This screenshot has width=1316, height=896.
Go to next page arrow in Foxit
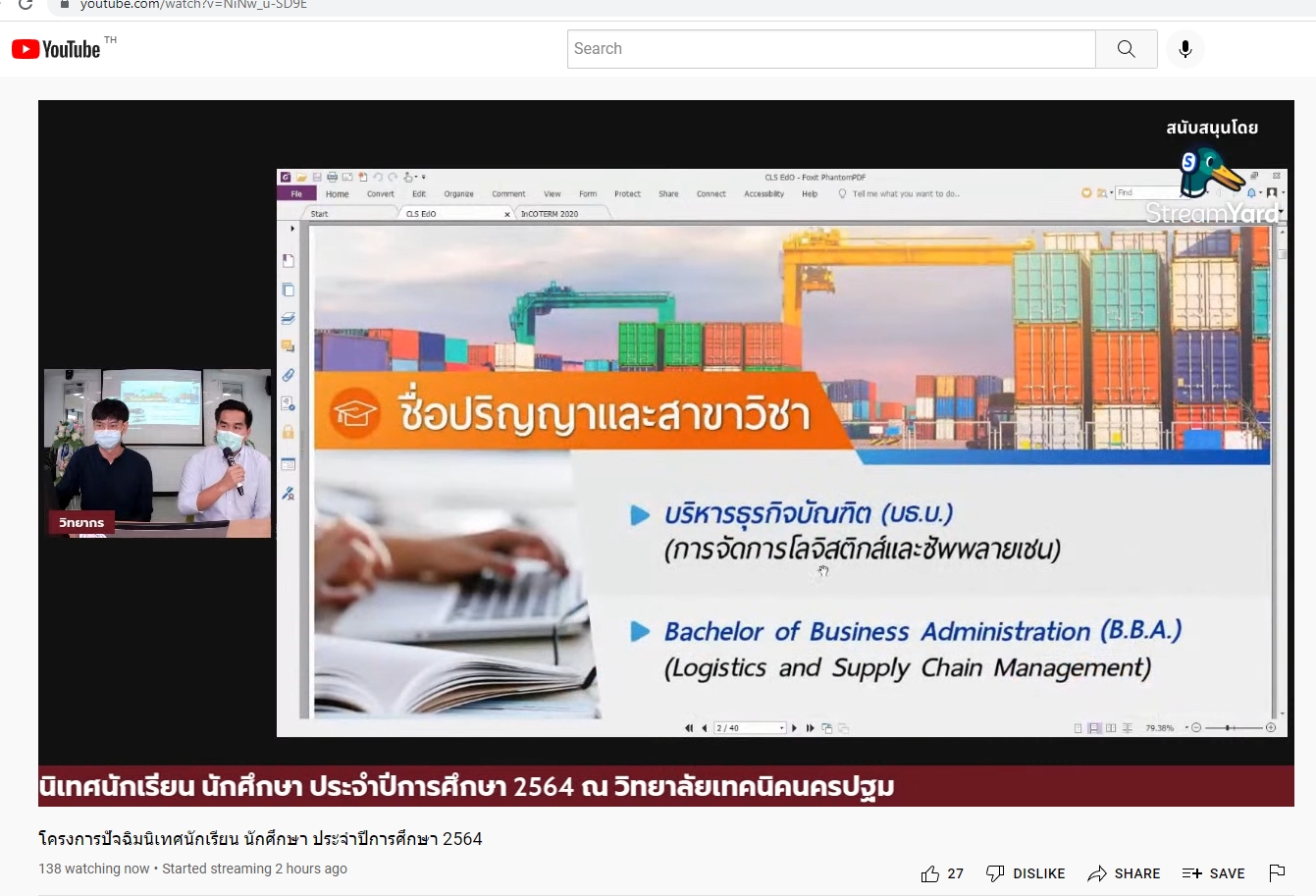[795, 728]
